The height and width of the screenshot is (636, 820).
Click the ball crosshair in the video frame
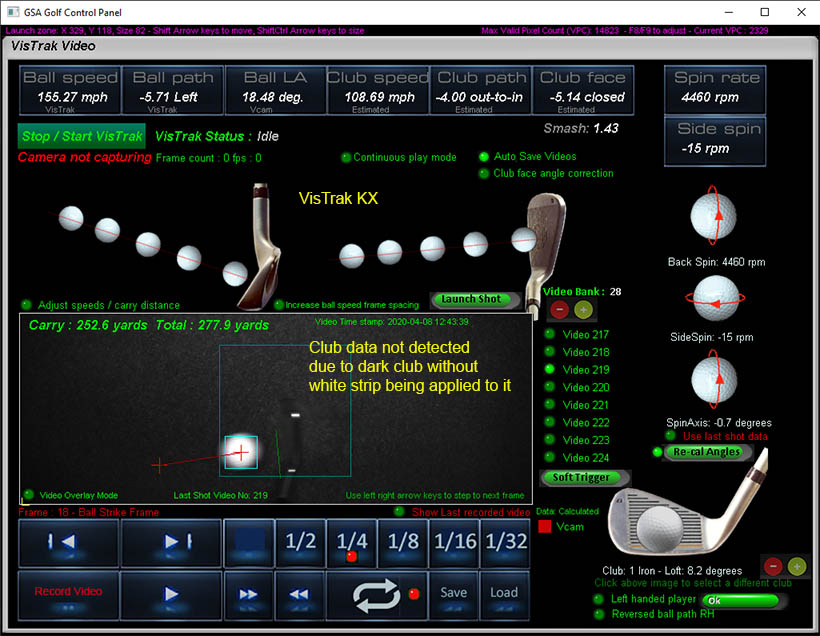[x=241, y=452]
